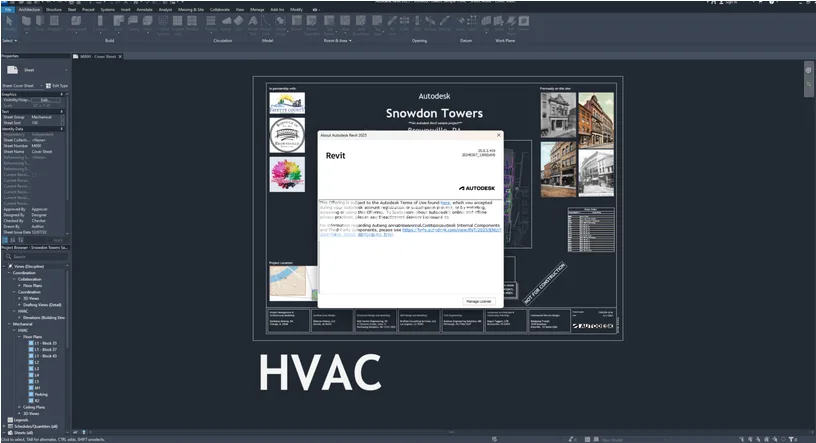Open the Annotate ribbon tab
The width and height of the screenshot is (816, 443).
[144, 9]
